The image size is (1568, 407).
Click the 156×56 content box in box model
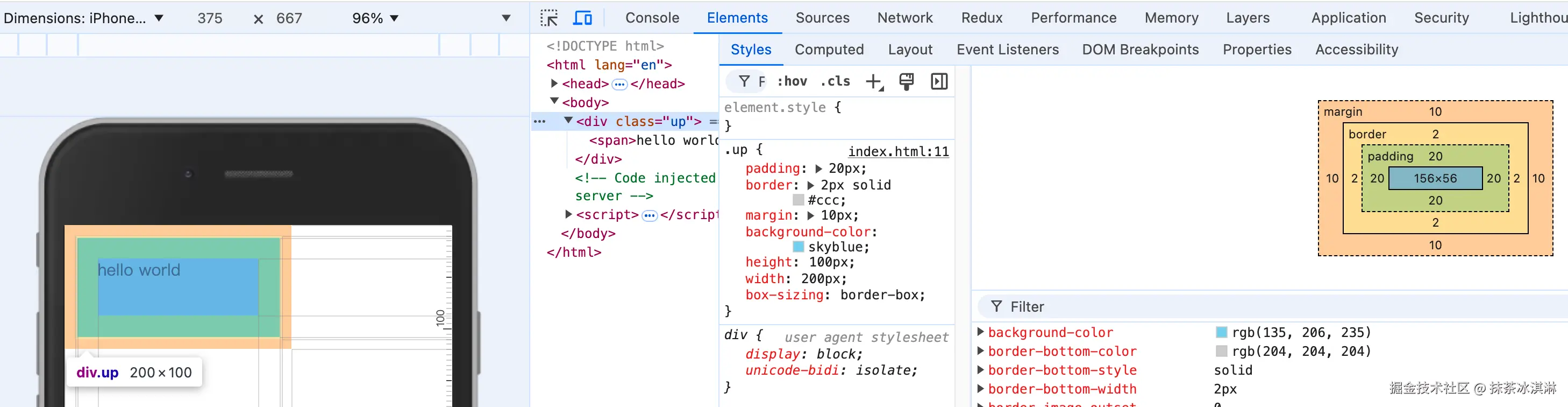pos(1435,179)
